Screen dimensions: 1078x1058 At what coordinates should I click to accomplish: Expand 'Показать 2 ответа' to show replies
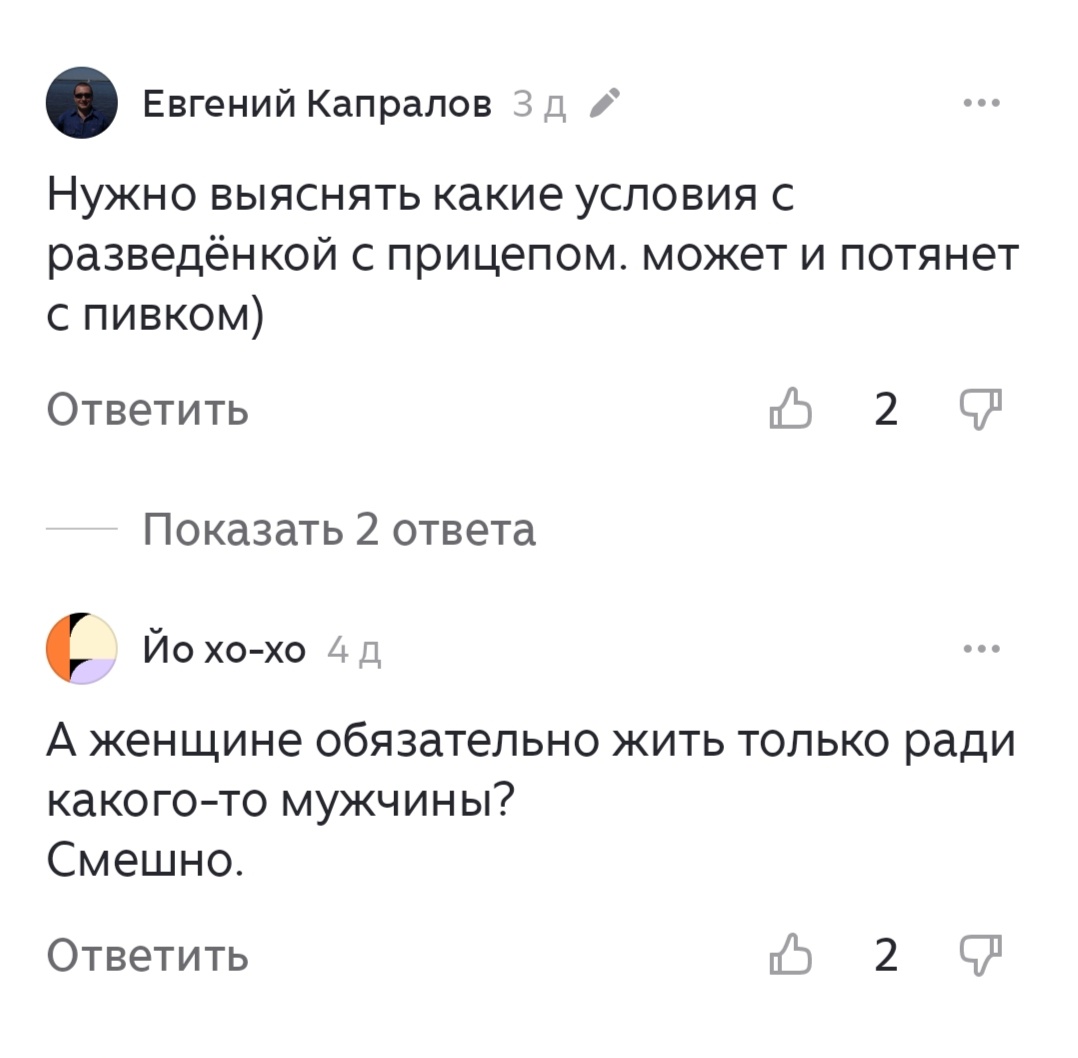point(340,531)
